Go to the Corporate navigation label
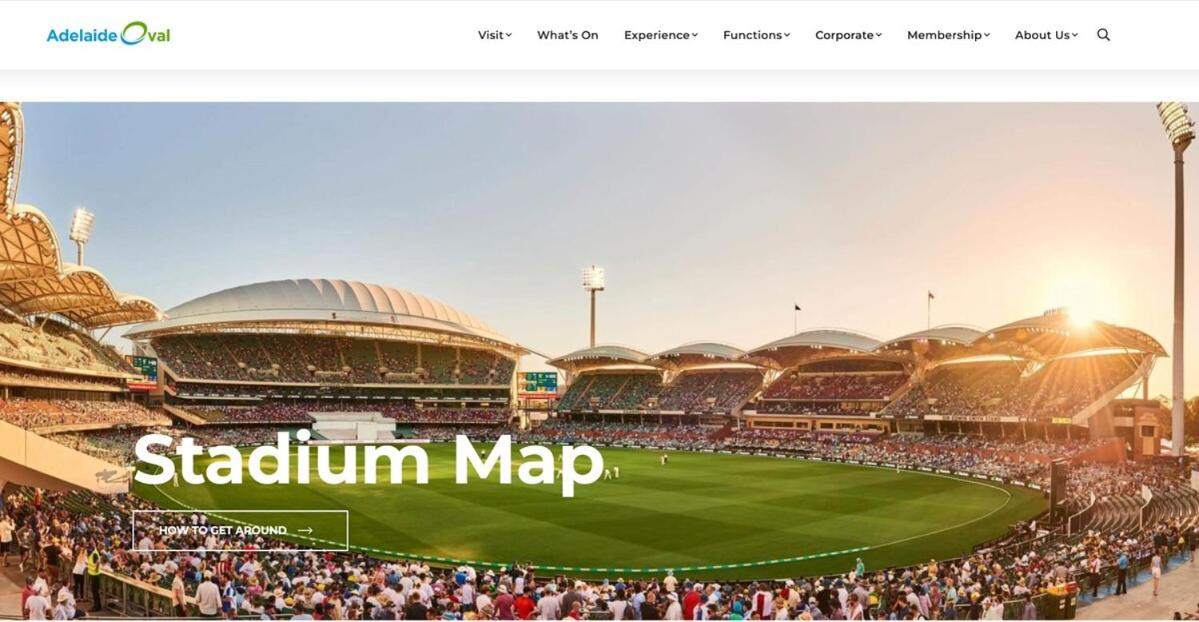Image resolution: width=1199 pixels, height=622 pixels. tap(844, 35)
